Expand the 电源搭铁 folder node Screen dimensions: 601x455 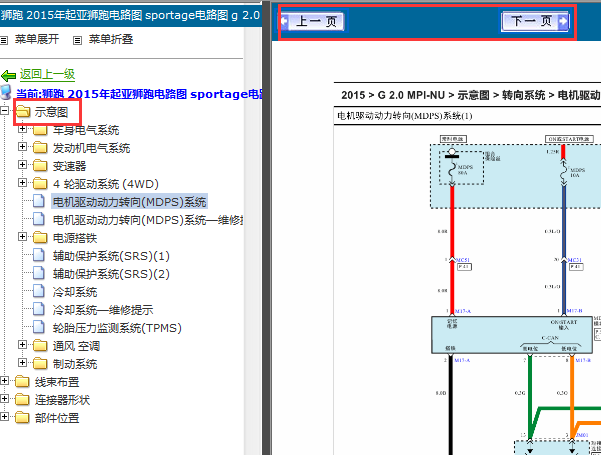click(22, 237)
